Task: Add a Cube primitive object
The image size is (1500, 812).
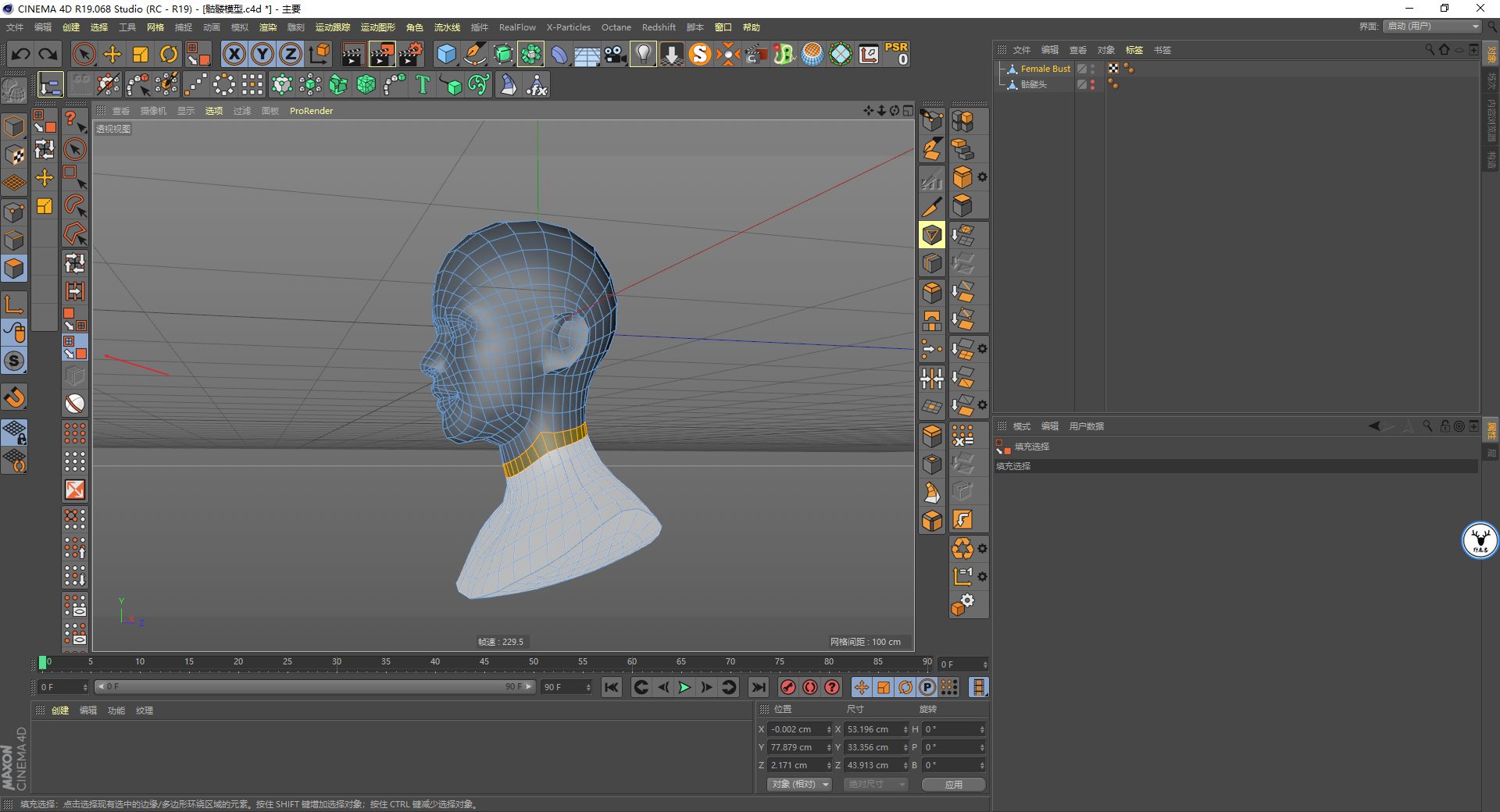Action: tap(446, 55)
